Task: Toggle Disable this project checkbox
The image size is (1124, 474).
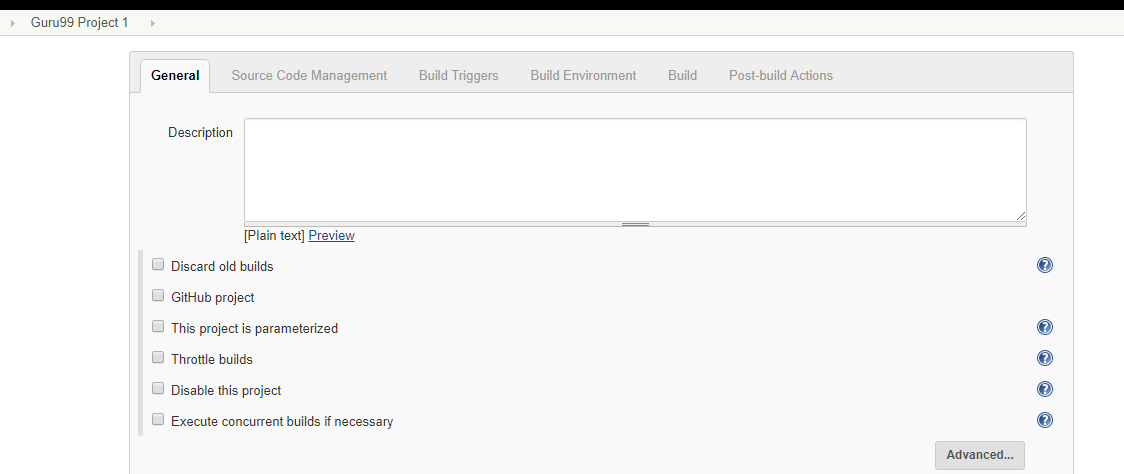Action: point(158,389)
